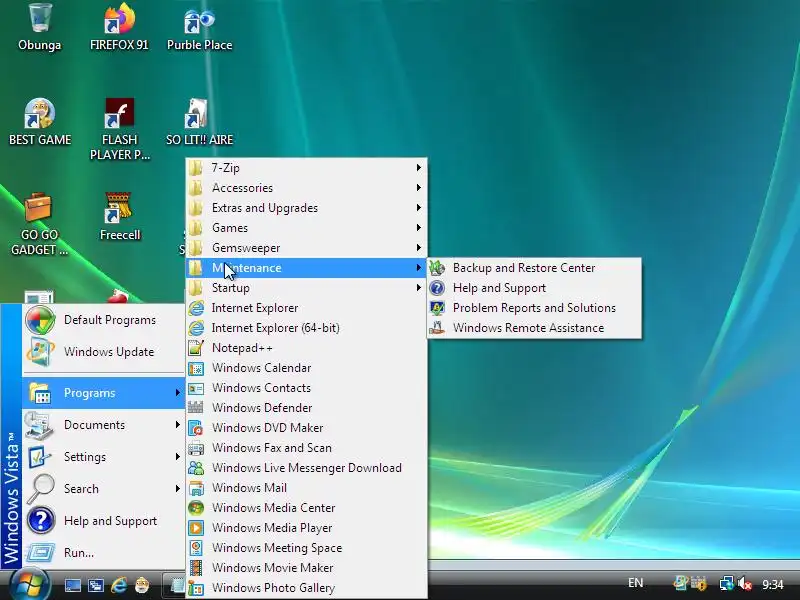Screen dimensions: 800x600
Task: Select the highlighted Maintenance folder
Action: [x=306, y=268]
